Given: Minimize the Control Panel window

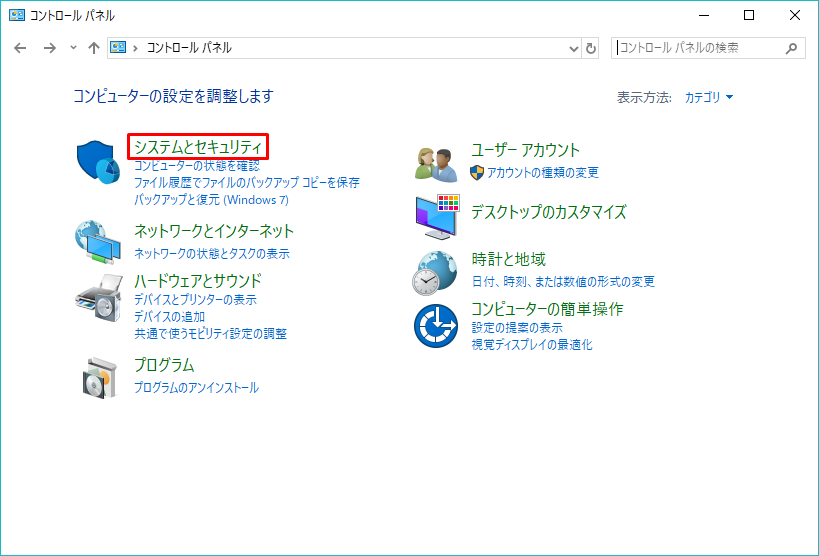Looking at the screenshot, I should [x=705, y=15].
